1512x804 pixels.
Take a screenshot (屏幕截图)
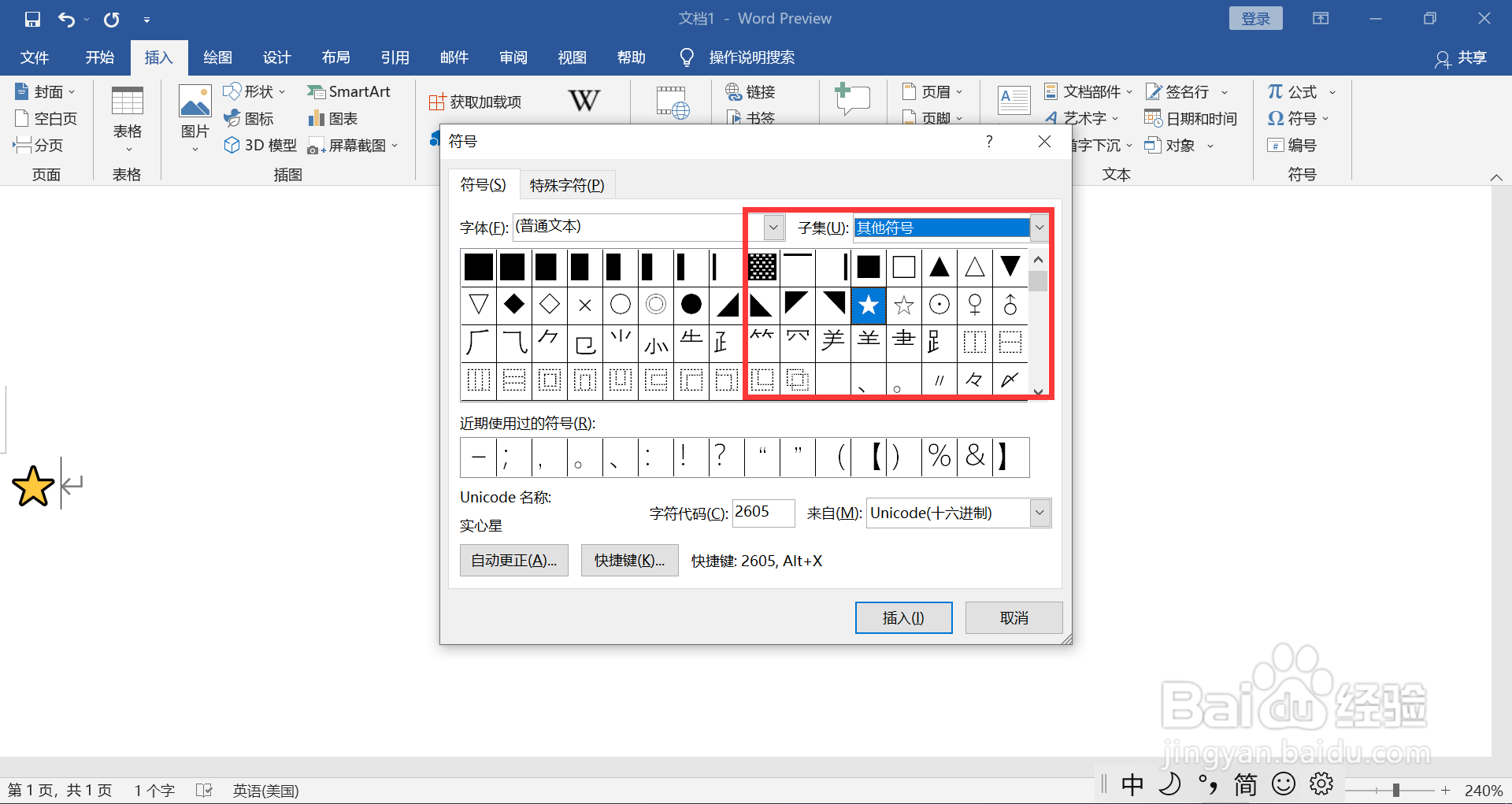(x=353, y=146)
